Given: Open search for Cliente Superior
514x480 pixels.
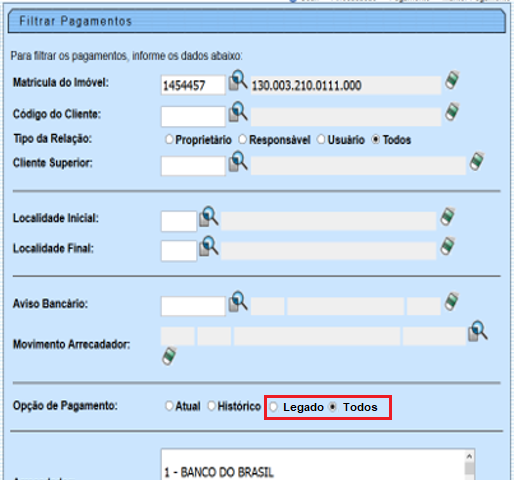Looking at the screenshot, I should point(238,161).
